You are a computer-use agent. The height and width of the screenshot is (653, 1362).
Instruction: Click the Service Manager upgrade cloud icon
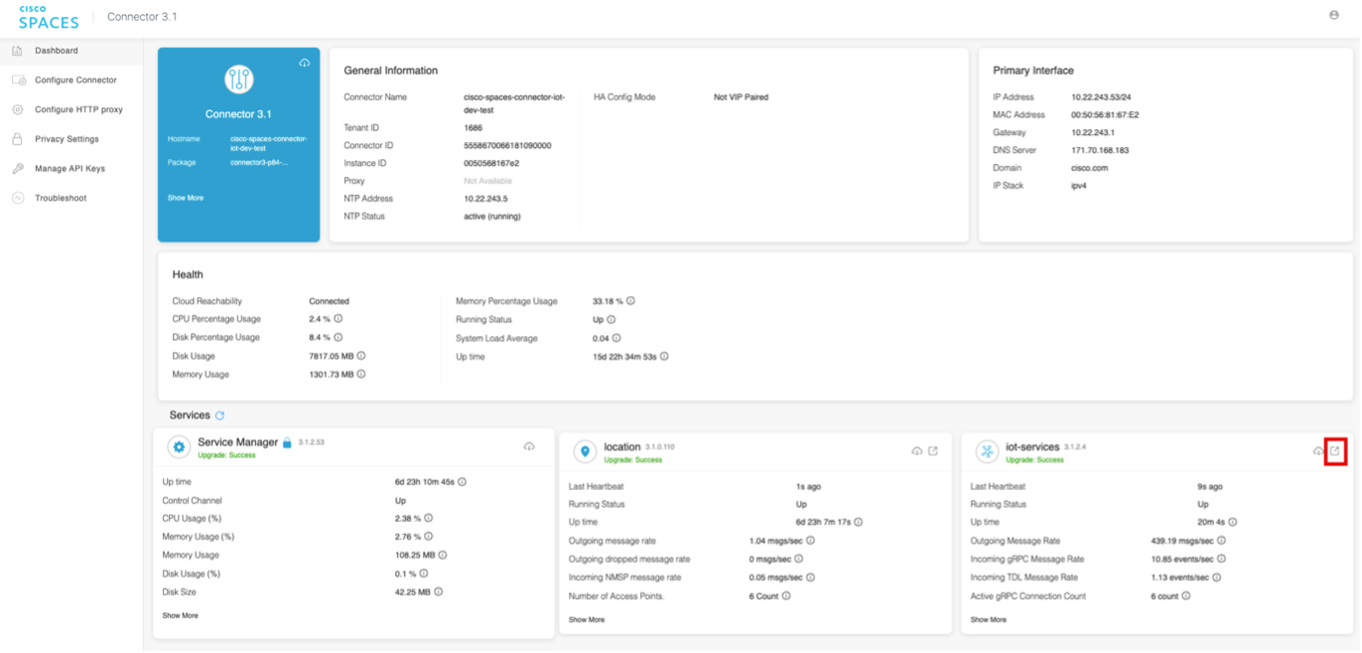pyautogui.click(x=529, y=446)
